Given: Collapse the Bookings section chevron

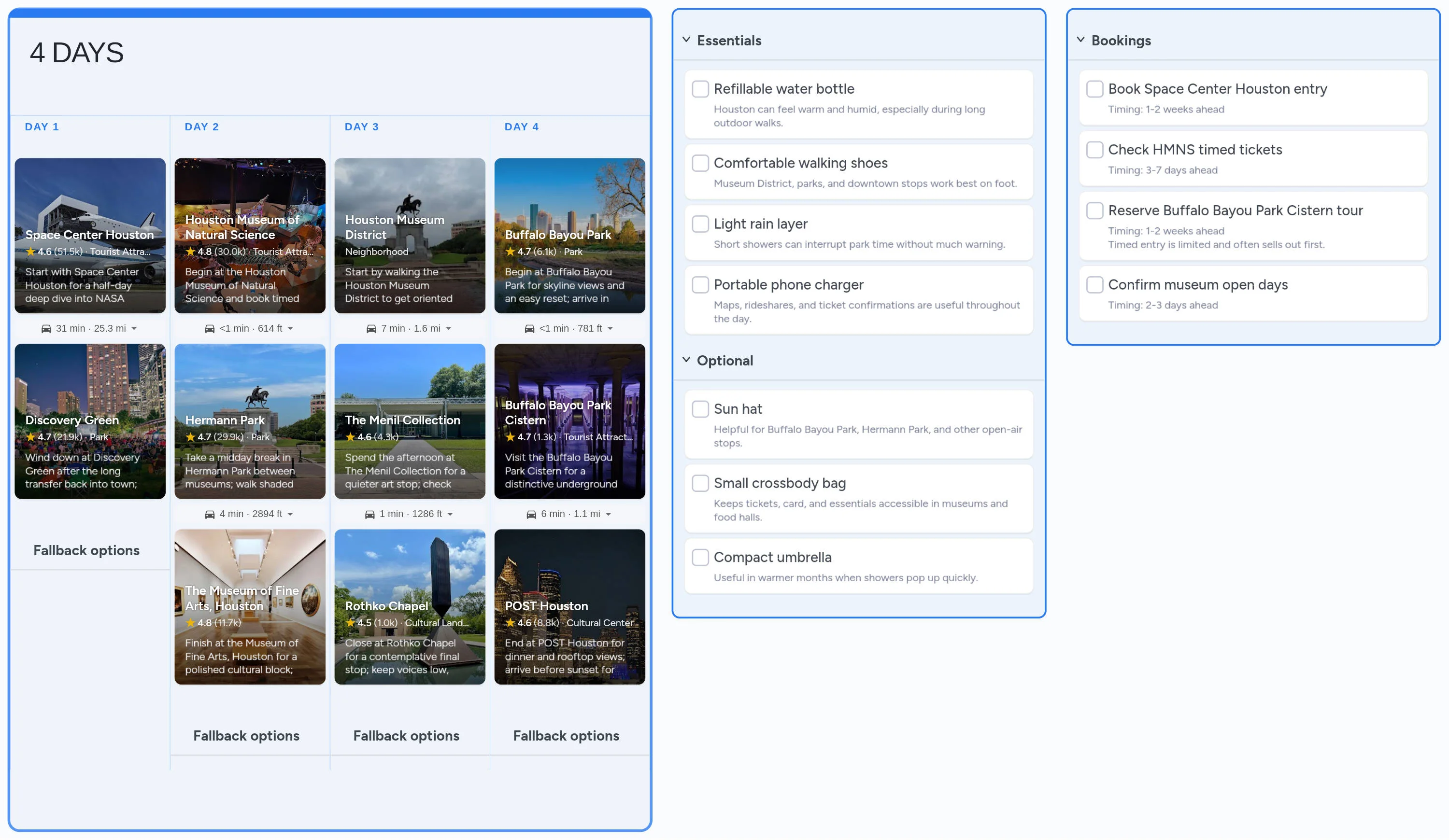Looking at the screenshot, I should coord(1080,40).
